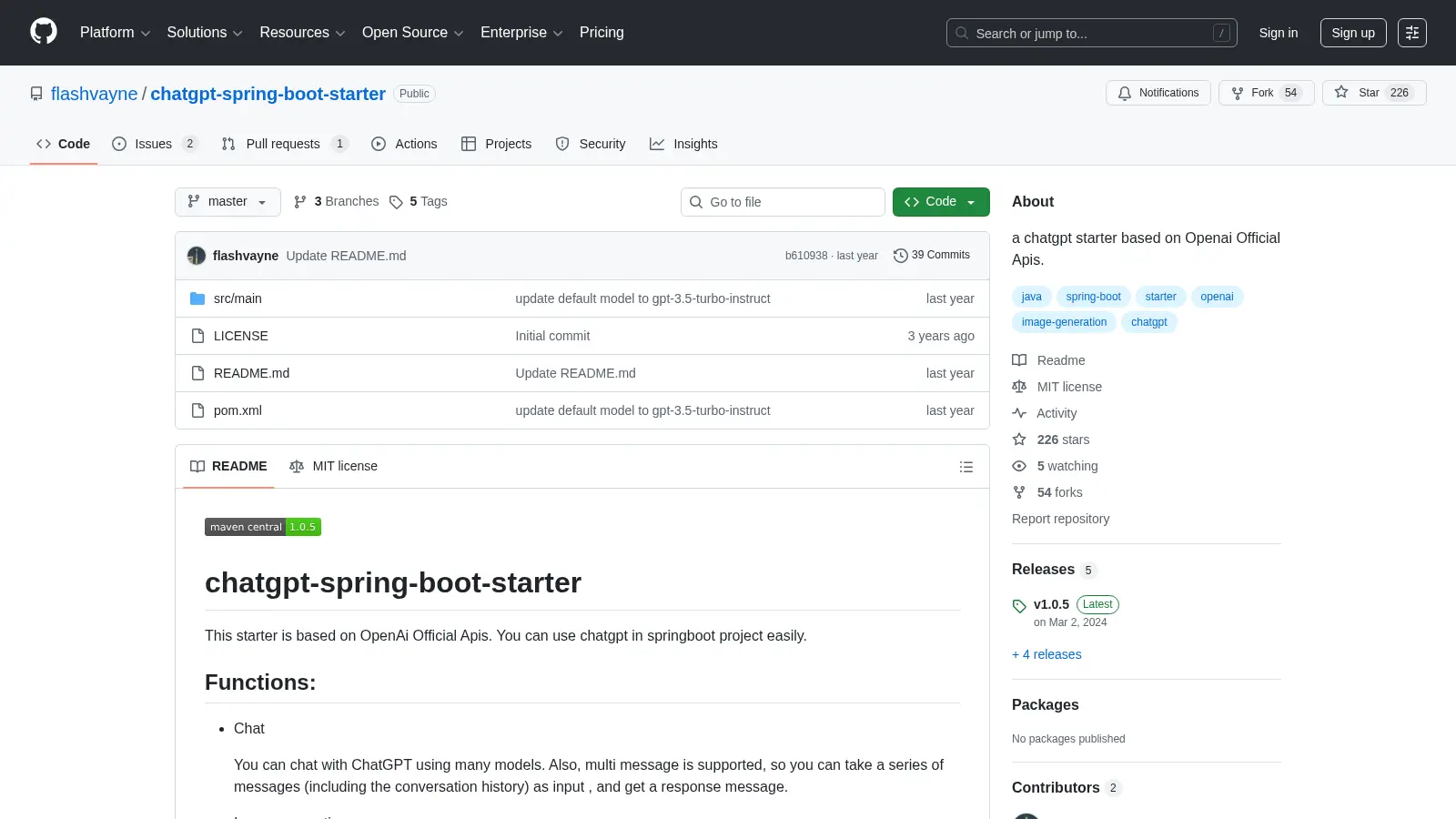Switch to the Projects tab
Screen dimensions: 1456x819
coord(496,144)
